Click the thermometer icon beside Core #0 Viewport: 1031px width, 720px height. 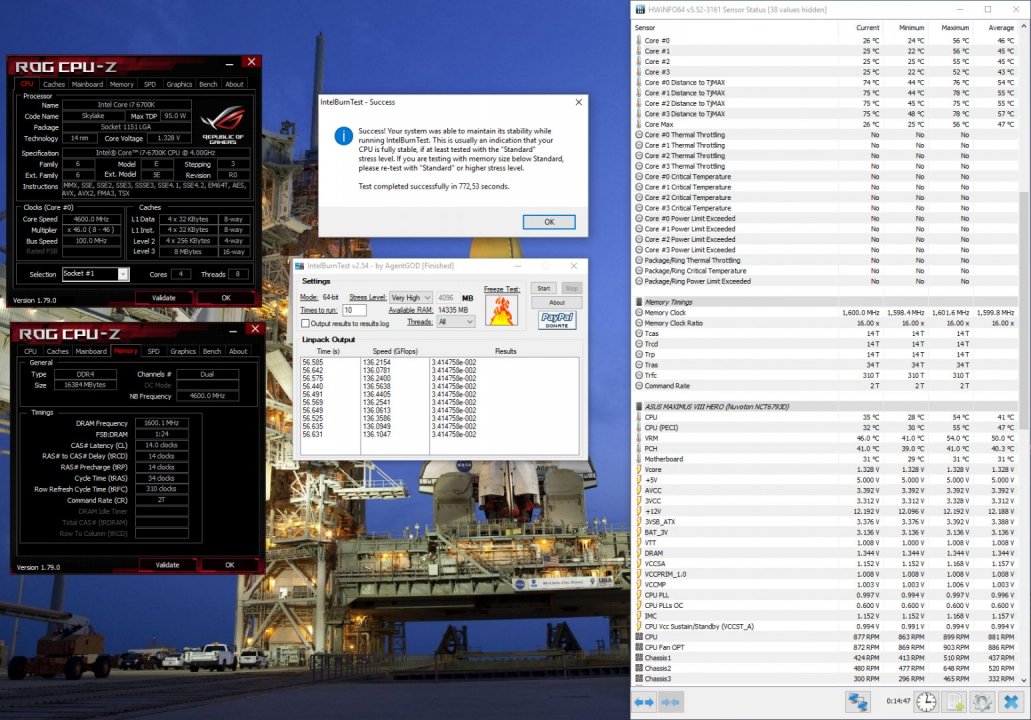tap(638, 40)
